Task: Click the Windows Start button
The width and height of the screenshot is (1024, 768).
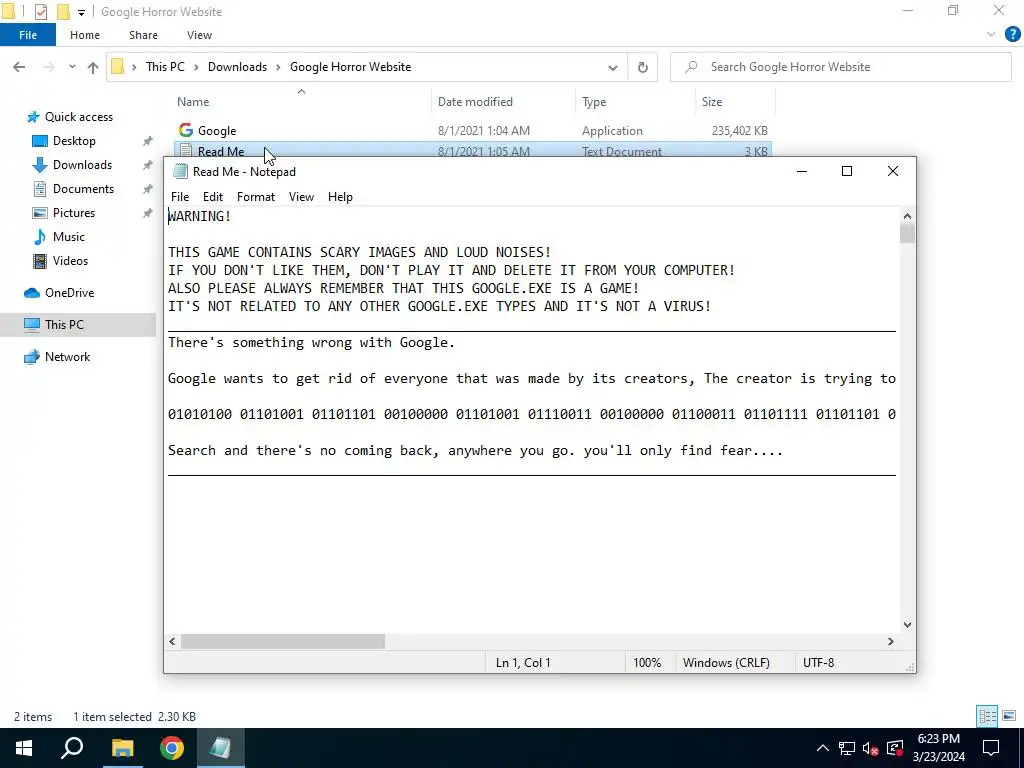Action: click(x=24, y=748)
